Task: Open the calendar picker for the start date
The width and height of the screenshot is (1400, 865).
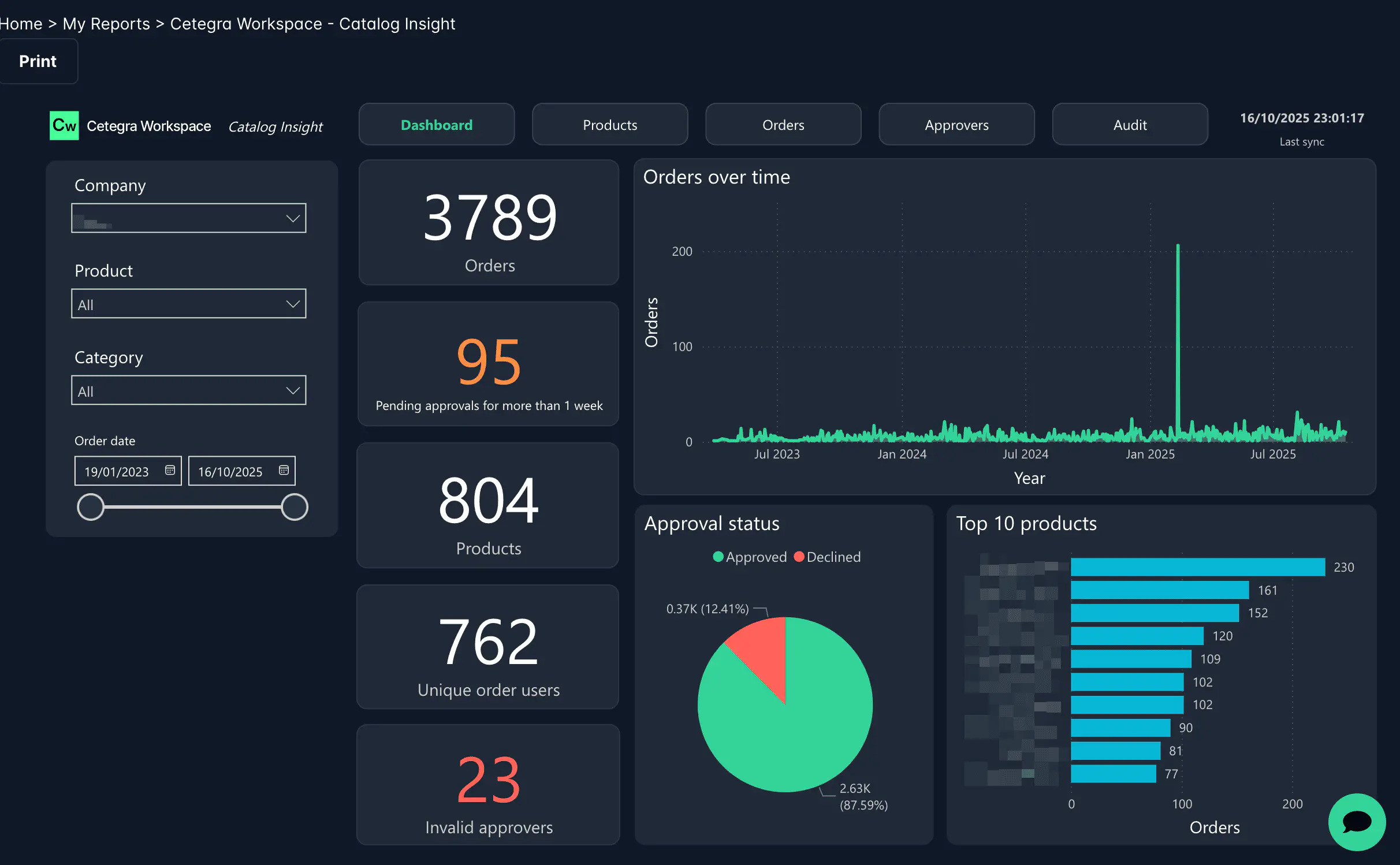Action: pyautogui.click(x=170, y=470)
